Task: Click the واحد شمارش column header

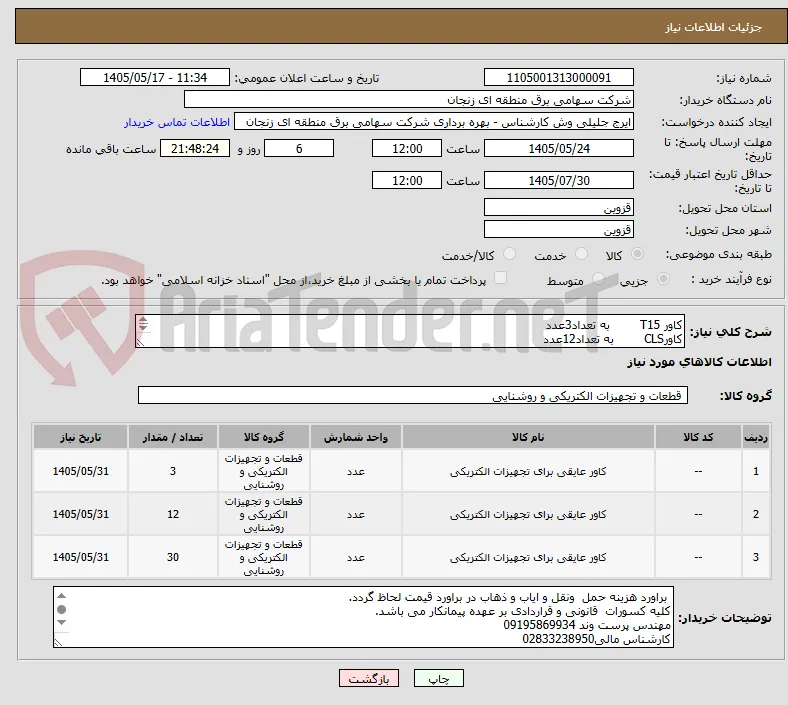Action: pyautogui.click(x=356, y=437)
